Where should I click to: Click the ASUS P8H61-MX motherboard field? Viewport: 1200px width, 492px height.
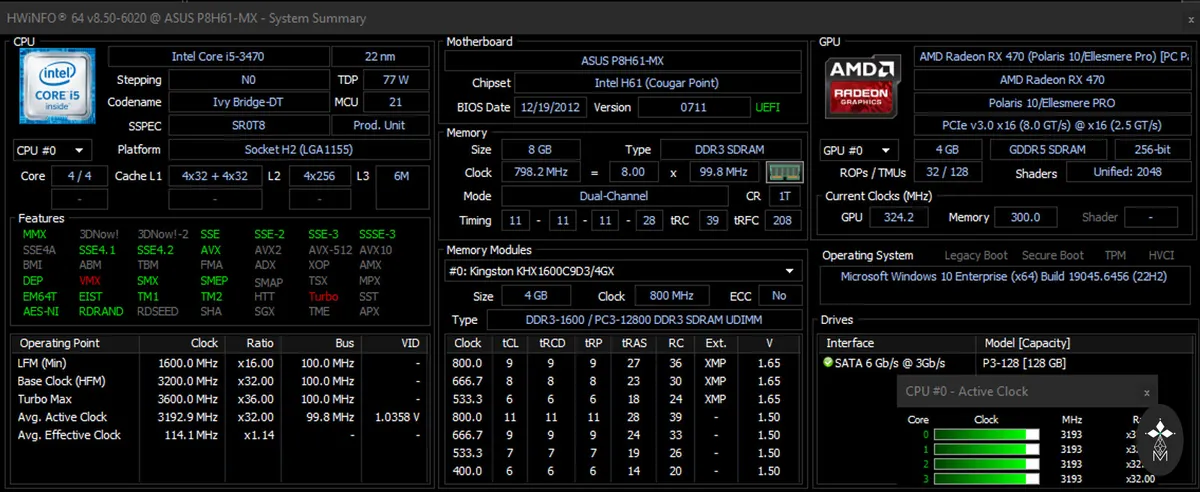pyautogui.click(x=622, y=61)
